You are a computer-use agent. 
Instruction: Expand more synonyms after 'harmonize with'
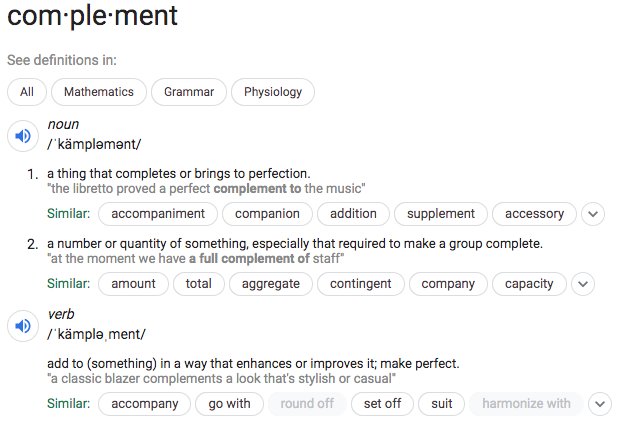600,404
